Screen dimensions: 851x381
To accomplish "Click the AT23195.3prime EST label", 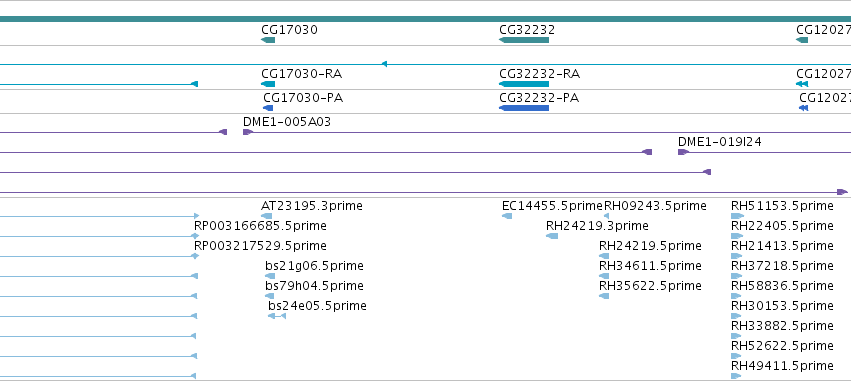I will pyautogui.click(x=312, y=206).
